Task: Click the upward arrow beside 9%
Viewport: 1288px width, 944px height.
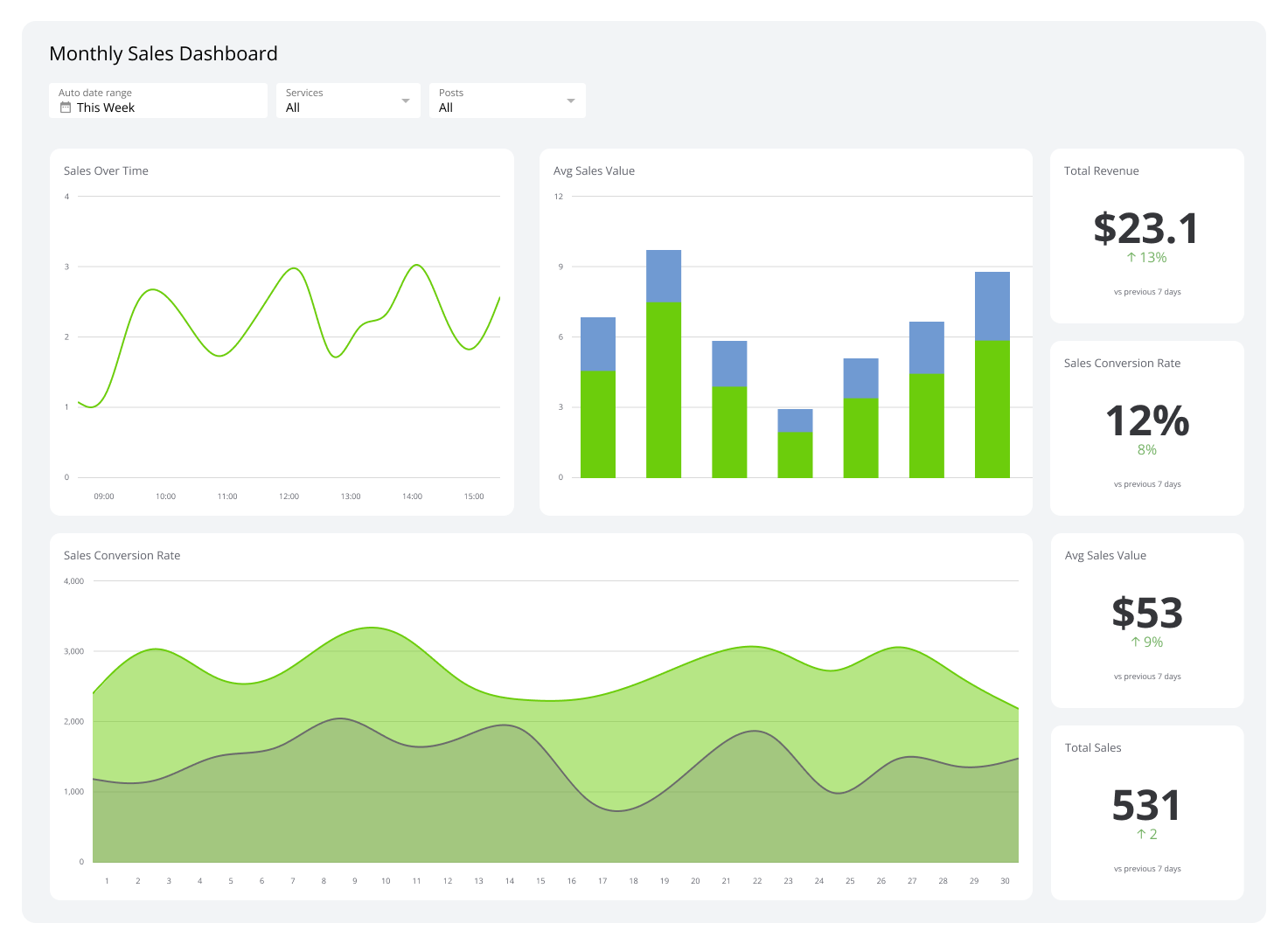Action: pos(1132,642)
